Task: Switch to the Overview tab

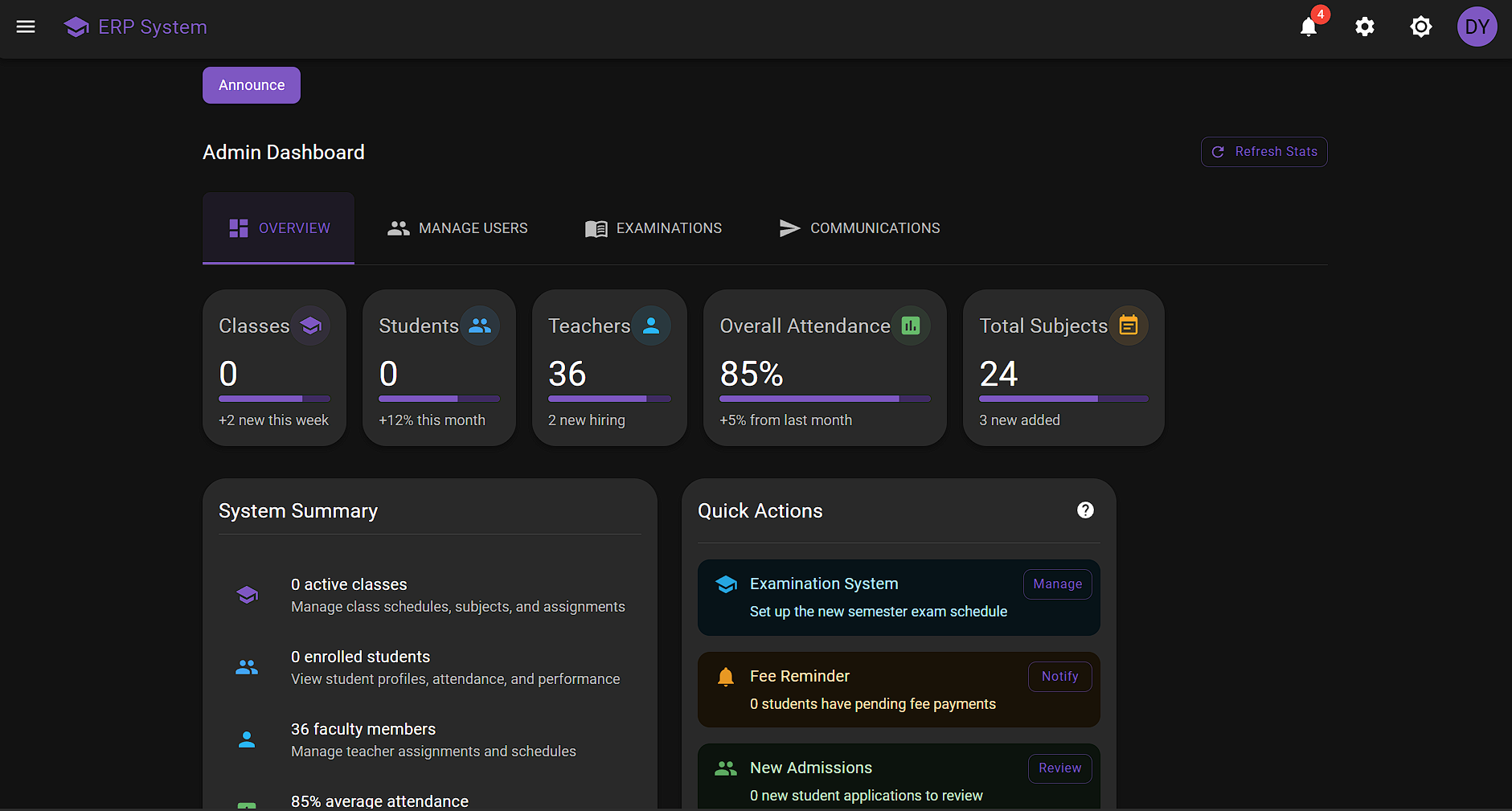Action: click(x=278, y=228)
